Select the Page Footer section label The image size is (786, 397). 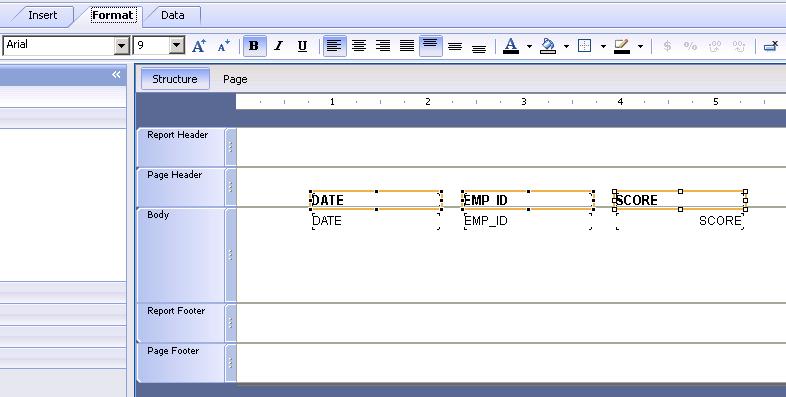173,351
